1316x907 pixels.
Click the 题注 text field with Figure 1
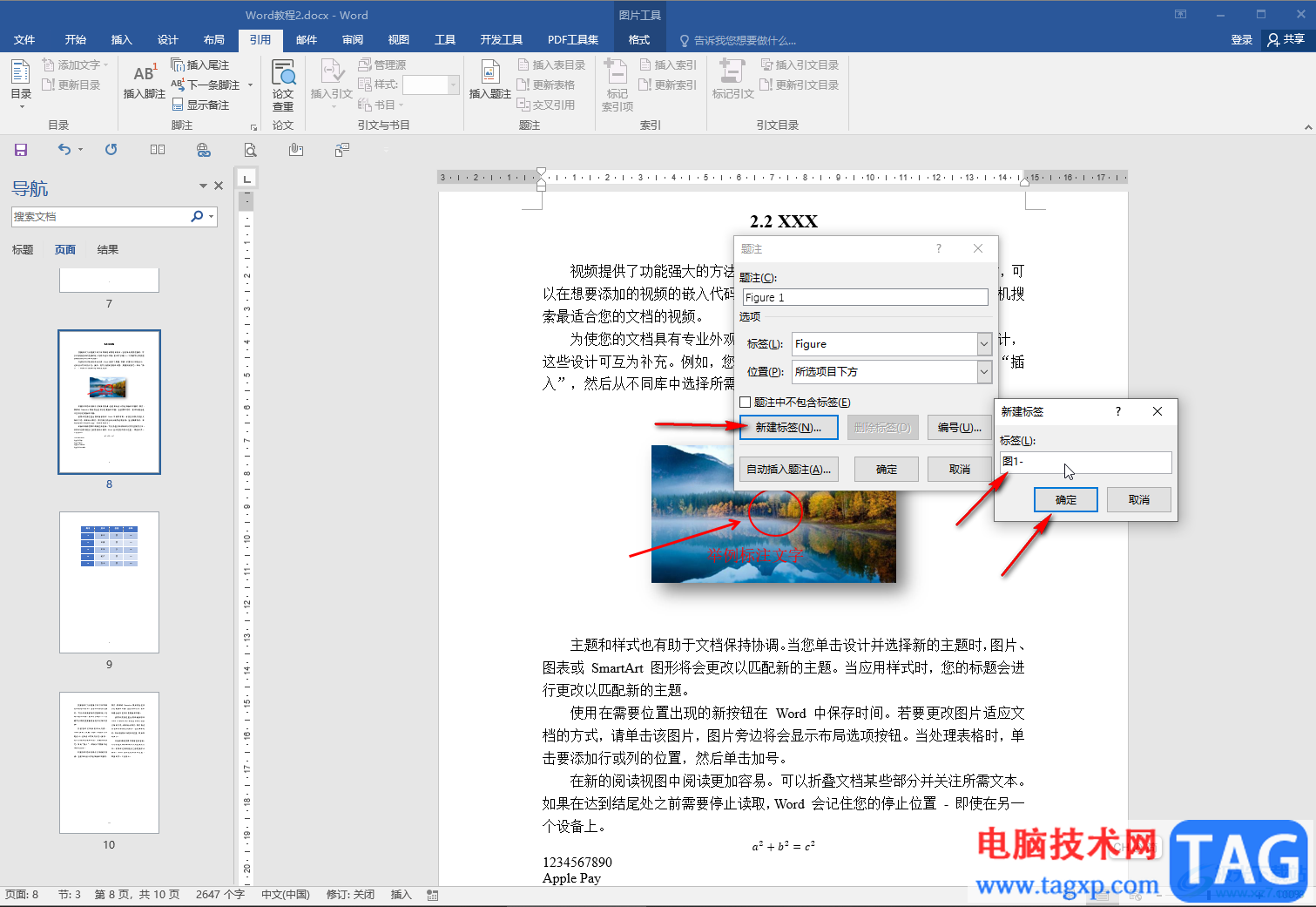point(864,298)
